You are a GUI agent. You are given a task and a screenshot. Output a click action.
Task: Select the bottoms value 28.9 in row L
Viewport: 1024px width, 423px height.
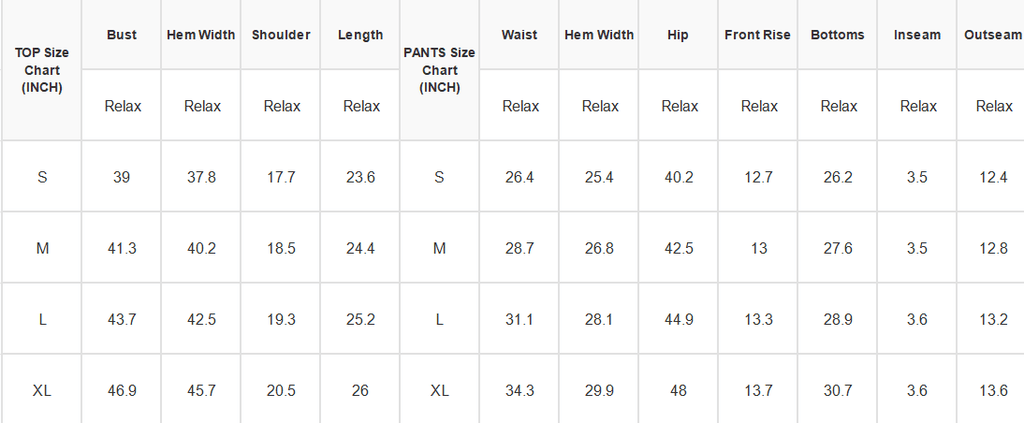point(837,319)
